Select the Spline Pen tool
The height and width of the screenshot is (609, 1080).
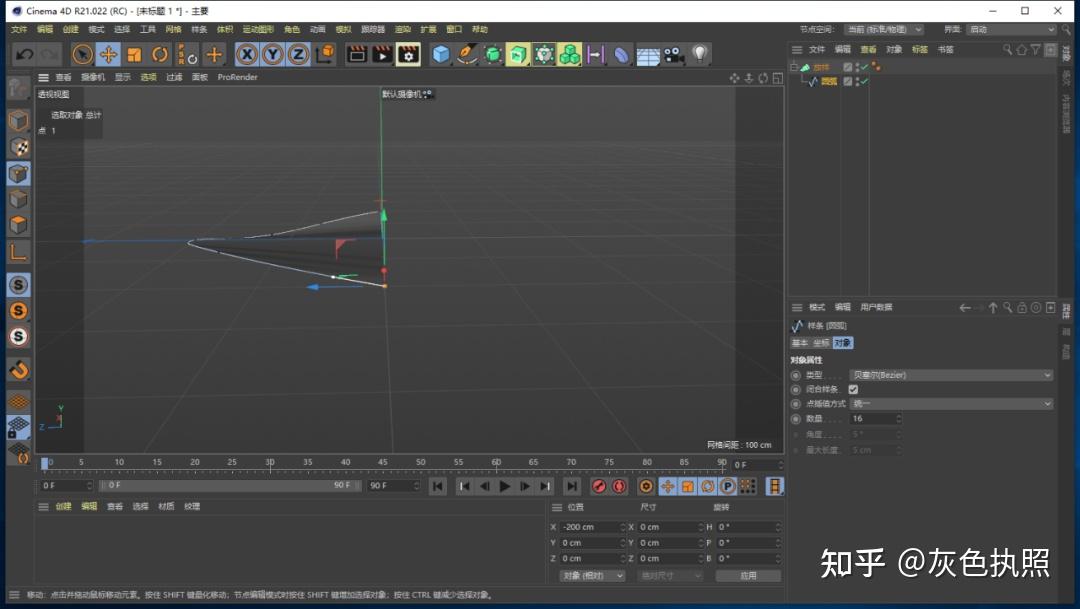467,54
